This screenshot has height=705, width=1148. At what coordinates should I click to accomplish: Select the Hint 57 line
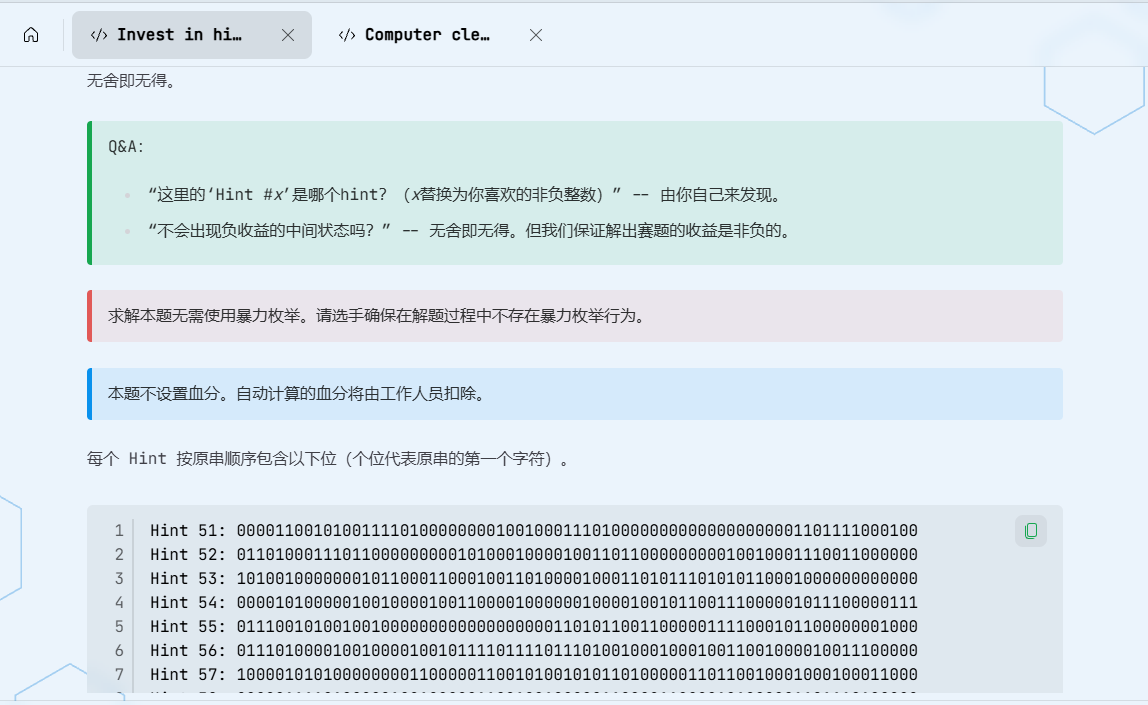tap(534, 674)
